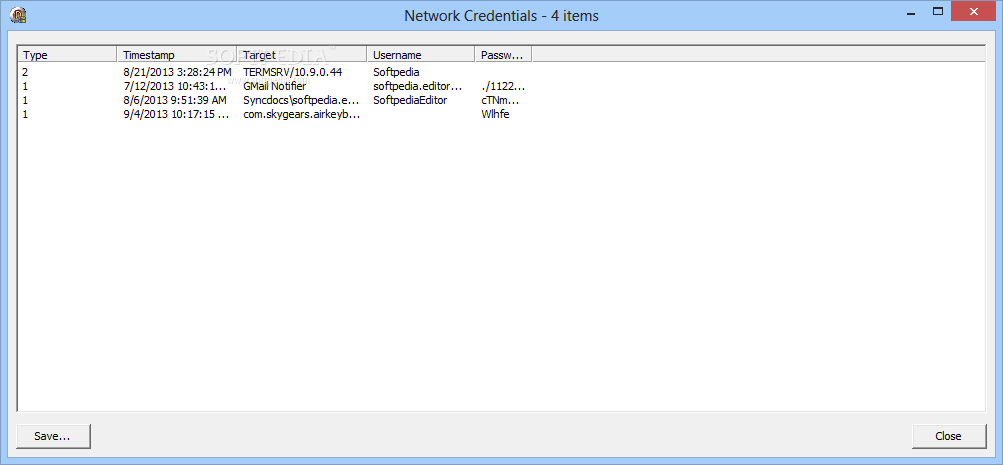This screenshot has height=465, width=1003.
Task: Sort by the Password column header
Action: (x=503, y=55)
